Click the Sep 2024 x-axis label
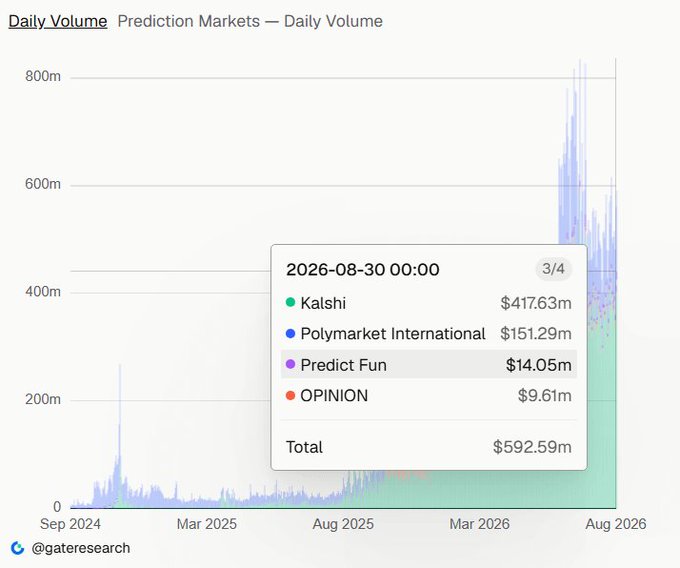Image resolution: width=680 pixels, height=568 pixels. [70, 524]
